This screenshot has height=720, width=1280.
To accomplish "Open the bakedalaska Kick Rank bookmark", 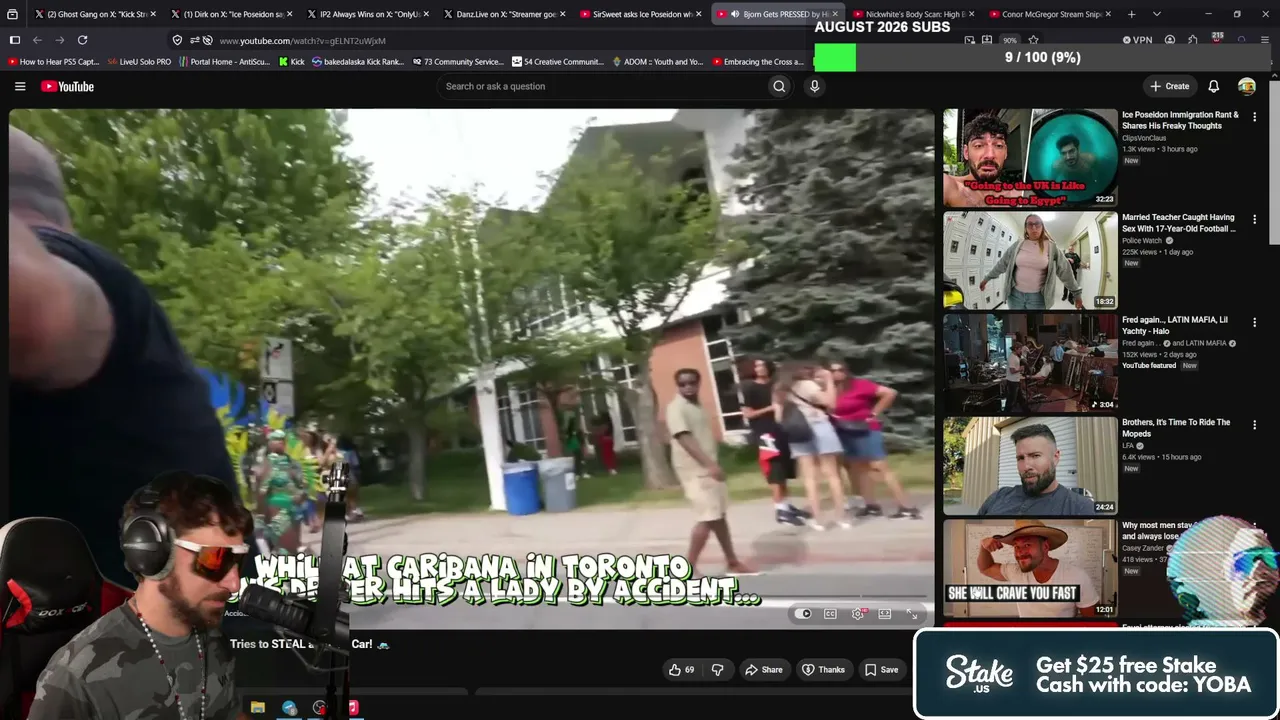I will click(358, 61).
